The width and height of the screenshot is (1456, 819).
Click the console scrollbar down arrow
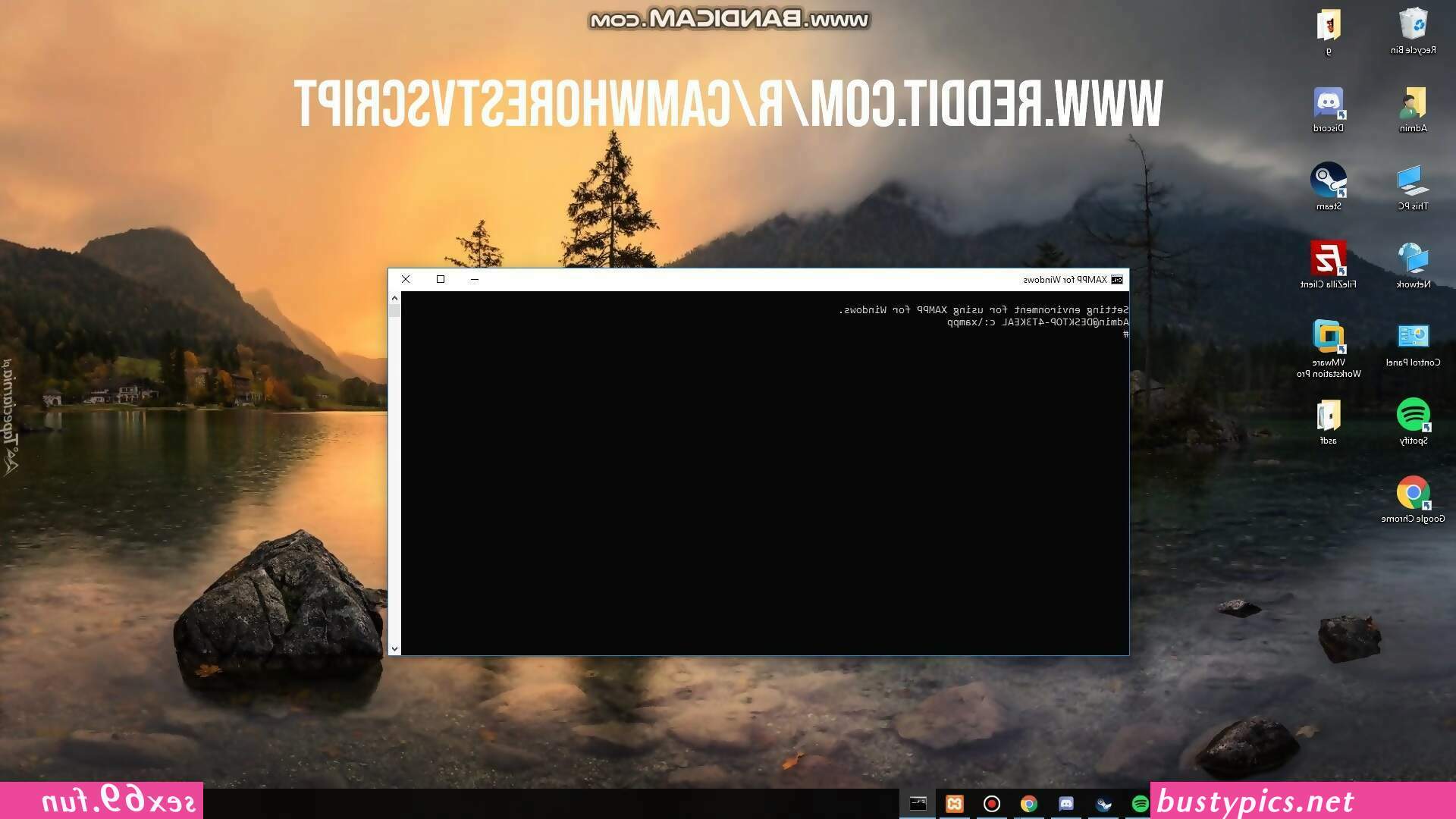pyautogui.click(x=394, y=648)
